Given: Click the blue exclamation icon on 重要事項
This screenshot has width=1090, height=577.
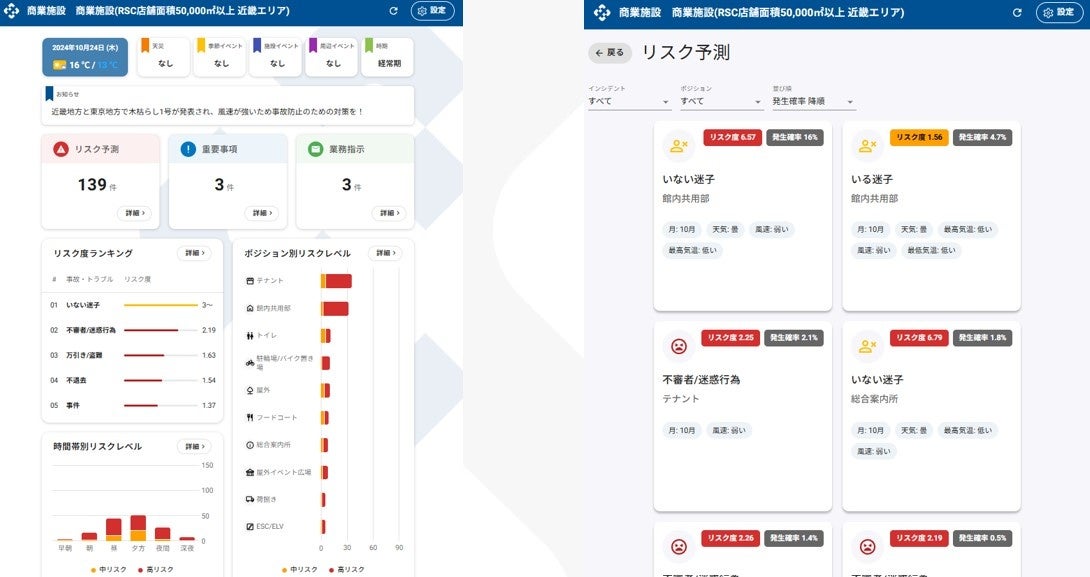Looking at the screenshot, I should pyautogui.click(x=188, y=149).
